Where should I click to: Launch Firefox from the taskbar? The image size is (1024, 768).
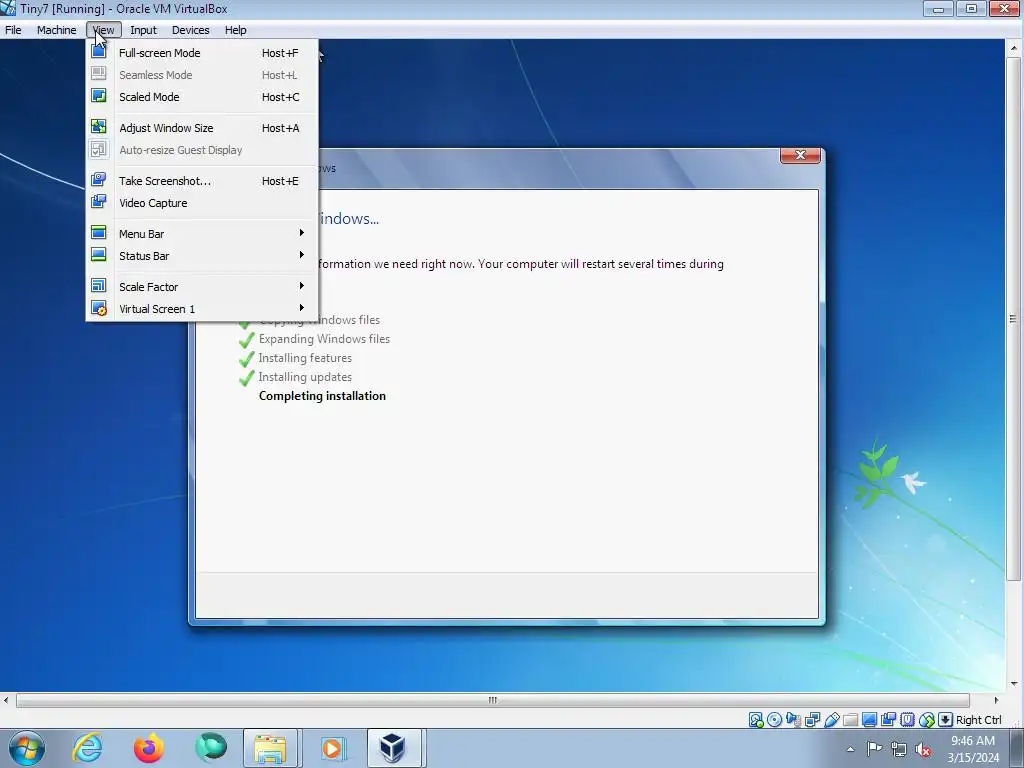tap(149, 748)
